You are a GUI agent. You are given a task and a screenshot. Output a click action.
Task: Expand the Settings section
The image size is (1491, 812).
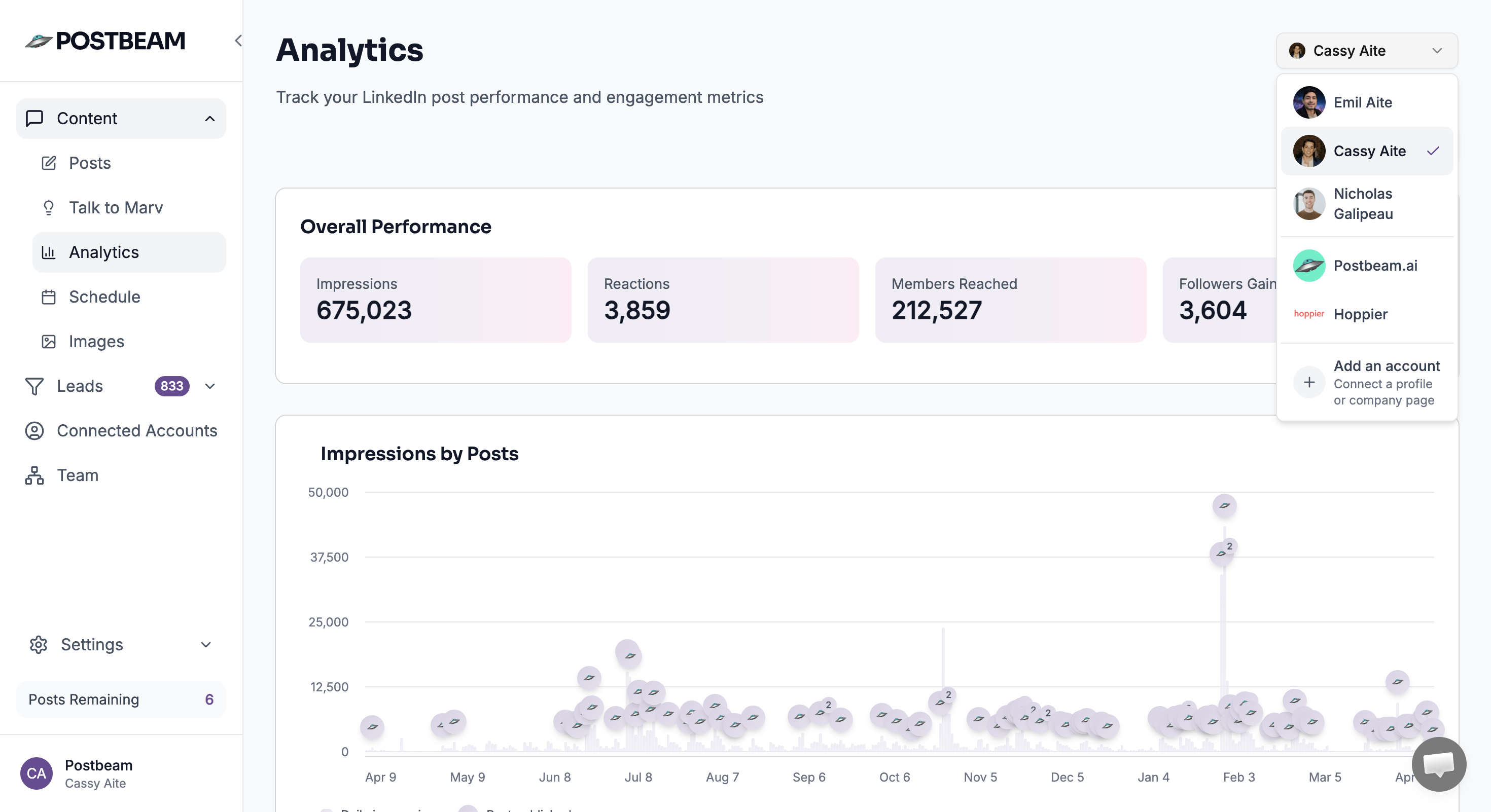[x=205, y=645]
